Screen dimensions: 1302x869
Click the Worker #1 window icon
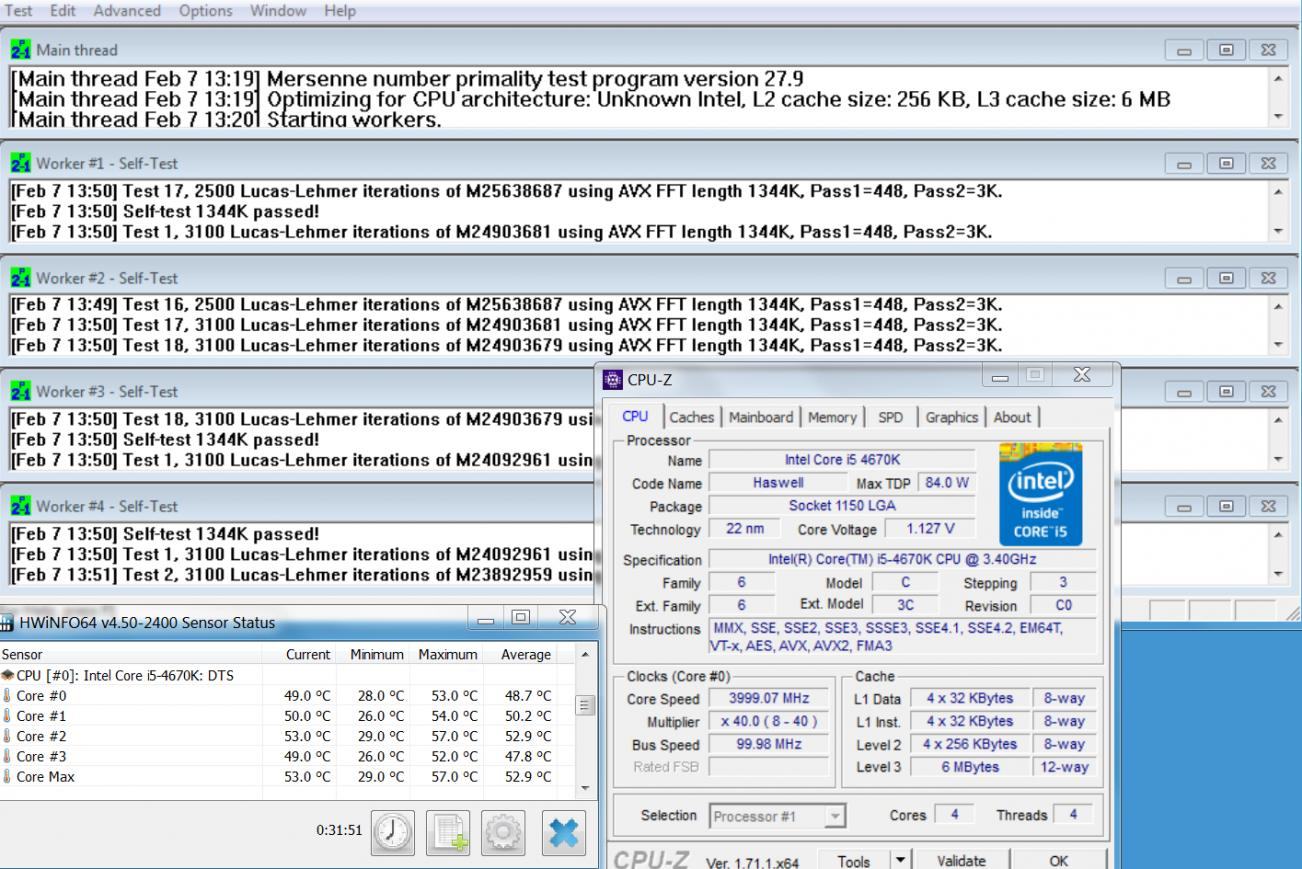19,163
